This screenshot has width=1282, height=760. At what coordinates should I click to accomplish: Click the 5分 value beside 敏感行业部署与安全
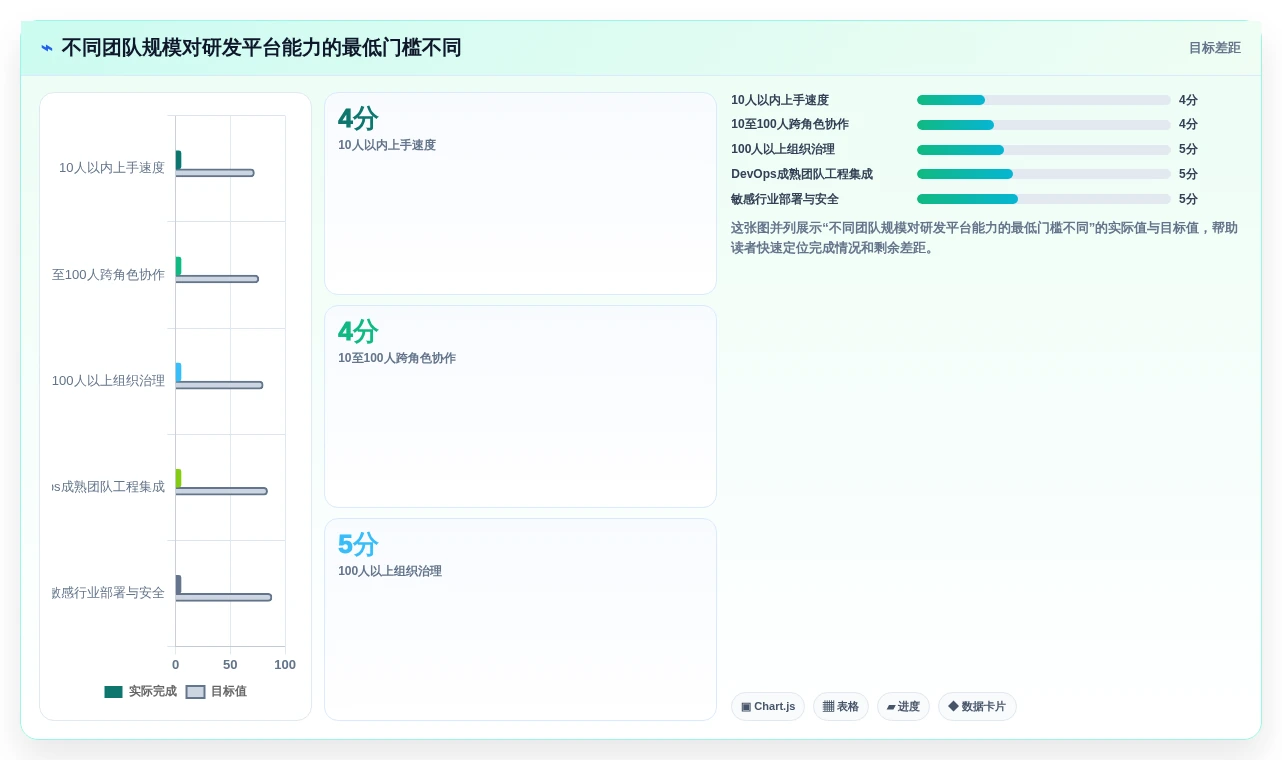coord(1188,199)
